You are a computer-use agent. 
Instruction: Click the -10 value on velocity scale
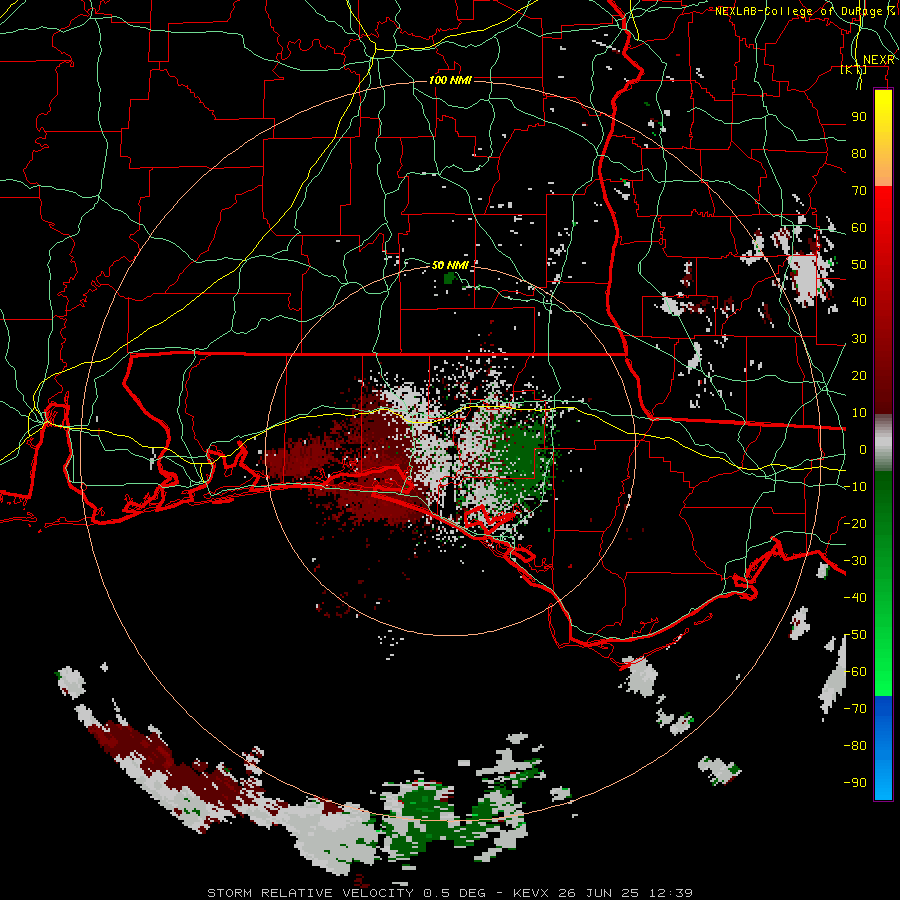pyautogui.click(x=855, y=486)
